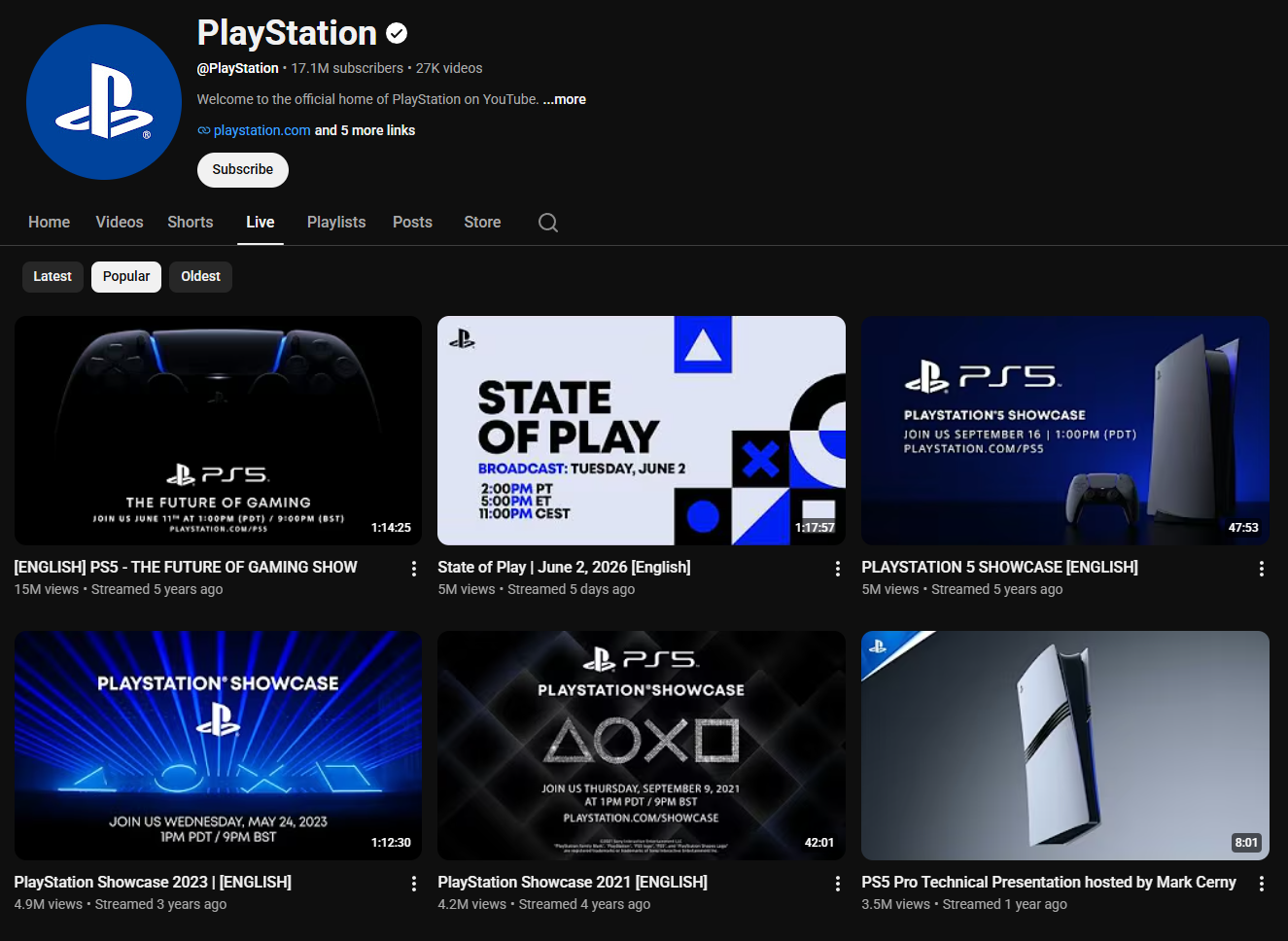This screenshot has width=1288, height=941.
Task: Click the 1:14:25 duration badge
Action: [x=391, y=528]
